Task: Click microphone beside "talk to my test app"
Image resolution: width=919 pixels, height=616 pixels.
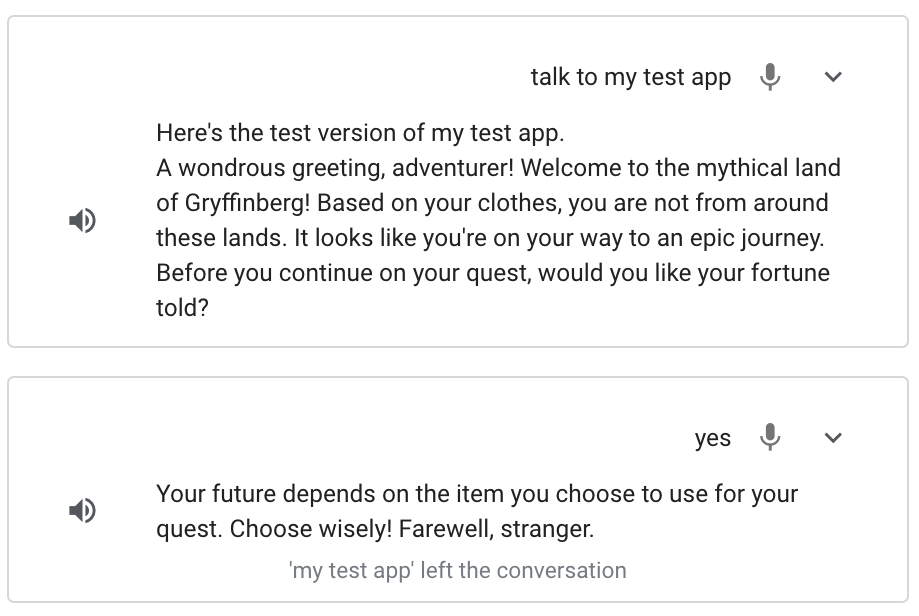Action: (x=770, y=77)
